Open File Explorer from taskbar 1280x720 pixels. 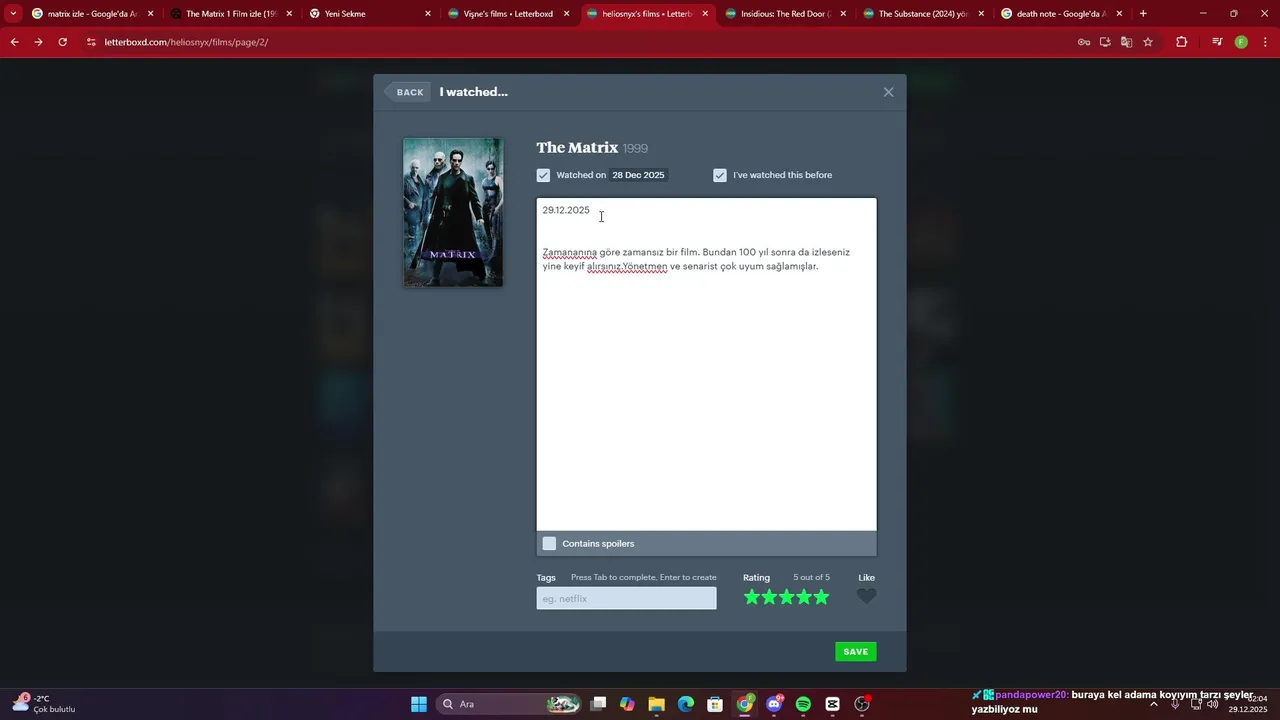point(656,704)
